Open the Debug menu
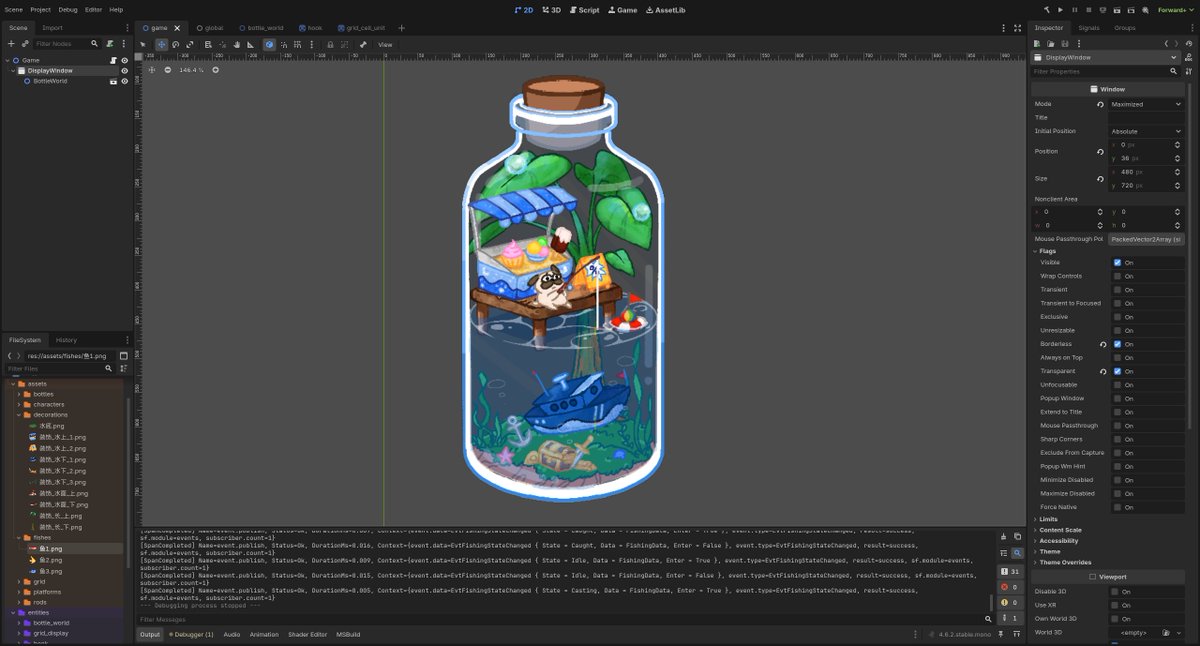Screen dimensions: 1200x646 tap(67, 9)
